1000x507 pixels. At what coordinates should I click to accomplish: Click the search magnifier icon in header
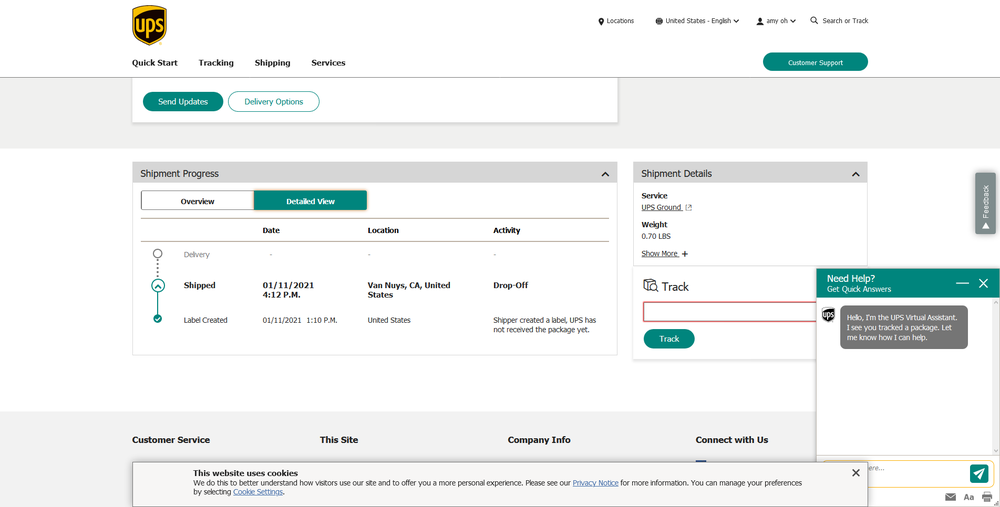[814, 20]
